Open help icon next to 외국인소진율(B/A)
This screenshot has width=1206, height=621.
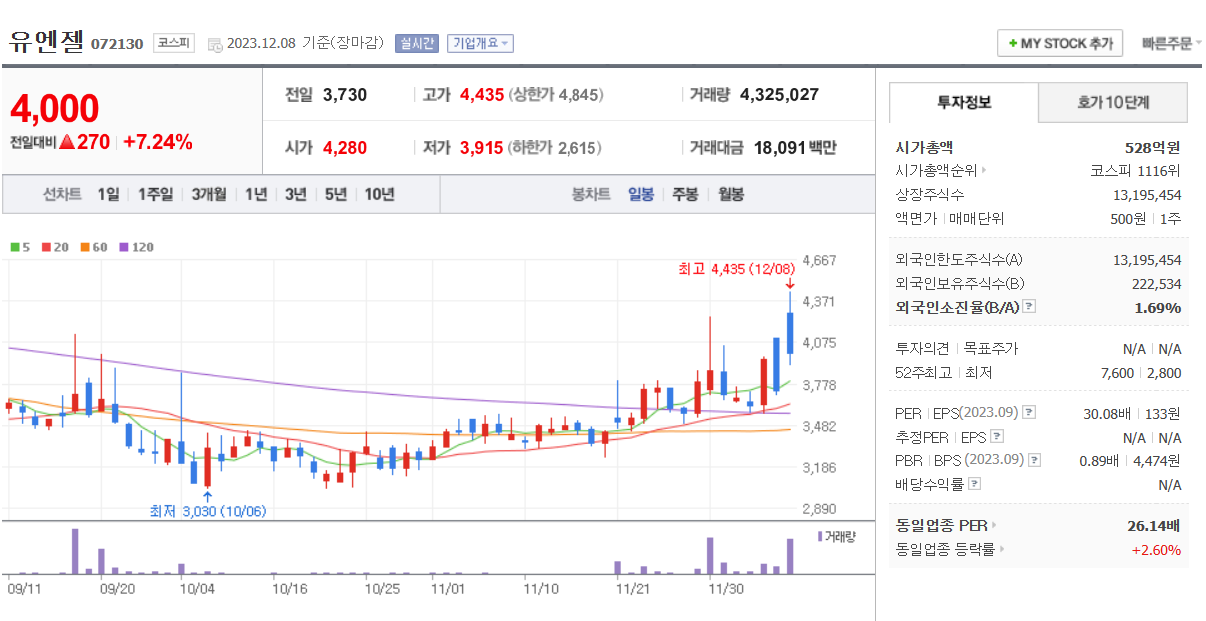pyautogui.click(x=1029, y=307)
